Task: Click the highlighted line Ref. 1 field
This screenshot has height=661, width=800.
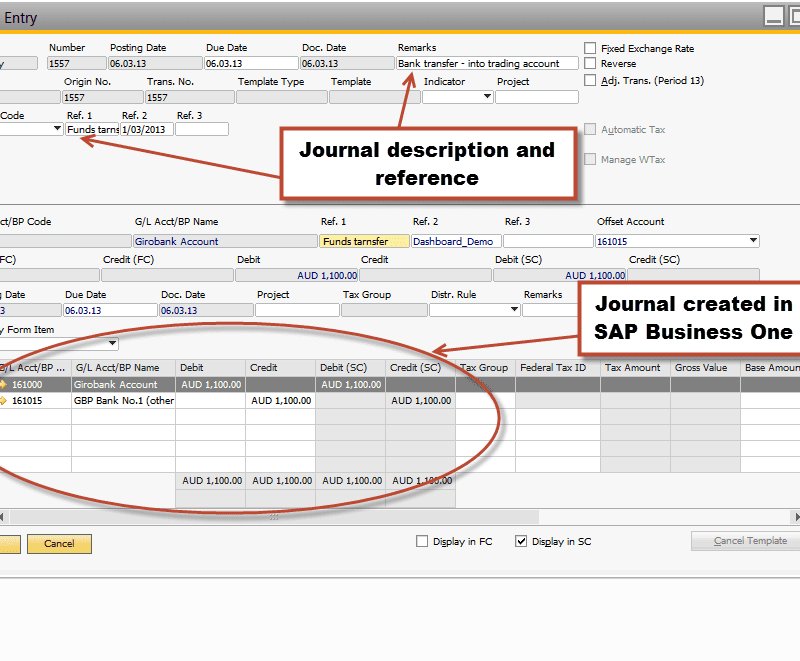Action: tap(364, 241)
